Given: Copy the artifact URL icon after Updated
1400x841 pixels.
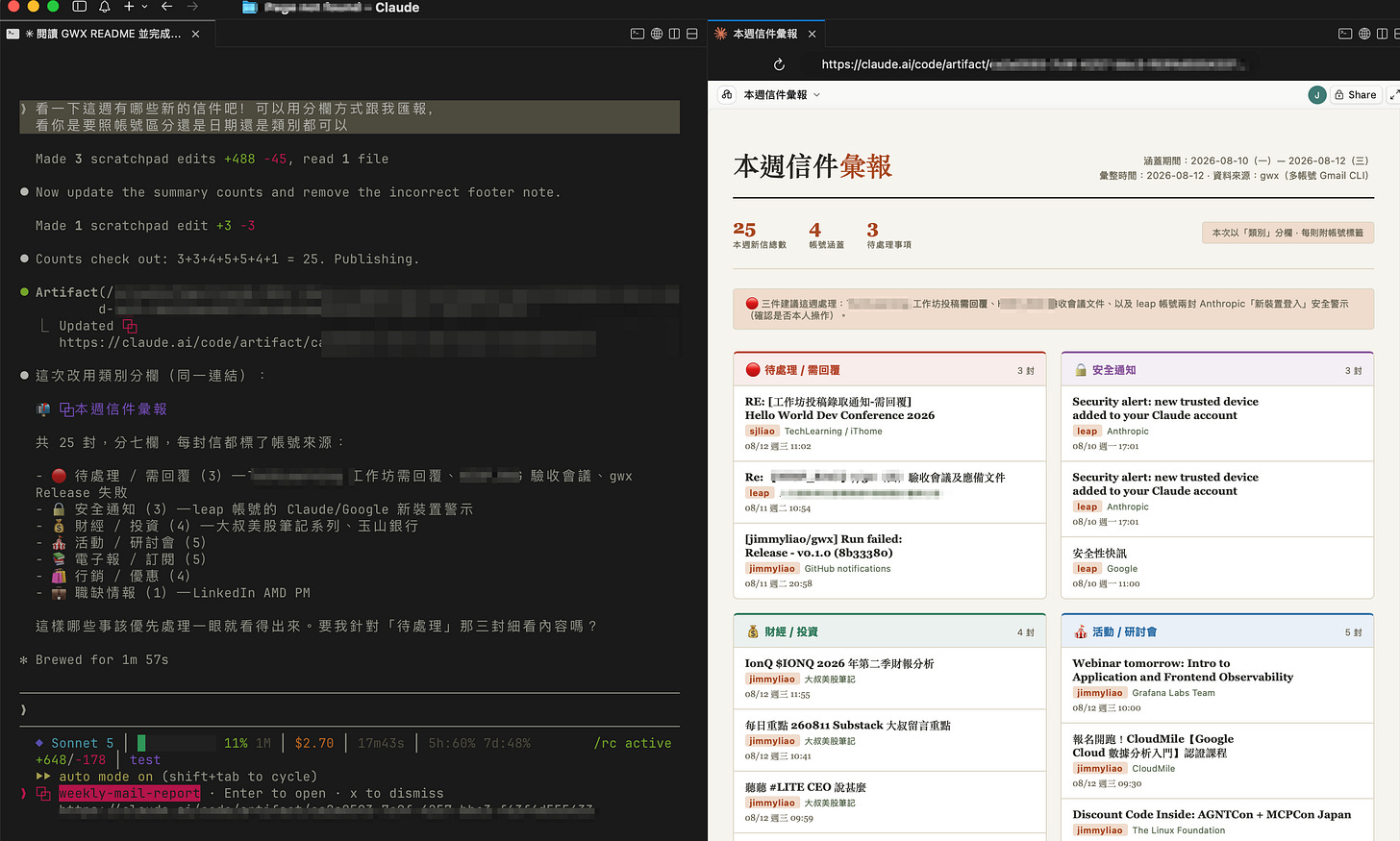Looking at the screenshot, I should (130, 326).
